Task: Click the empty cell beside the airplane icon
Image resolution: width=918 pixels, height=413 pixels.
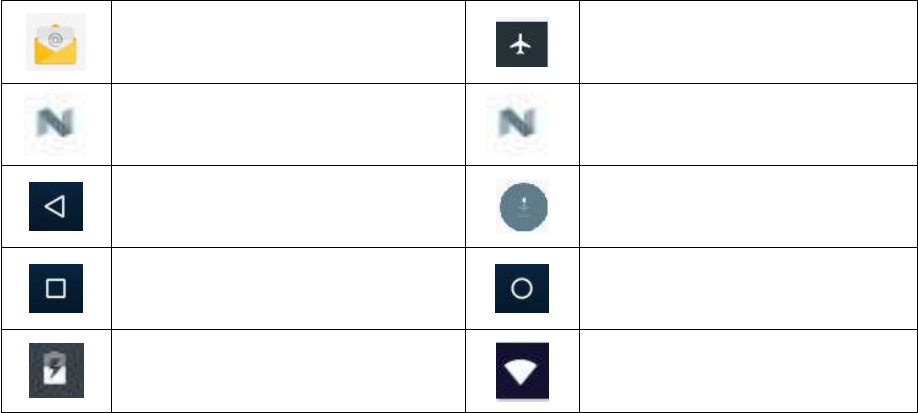Action: 744,43
